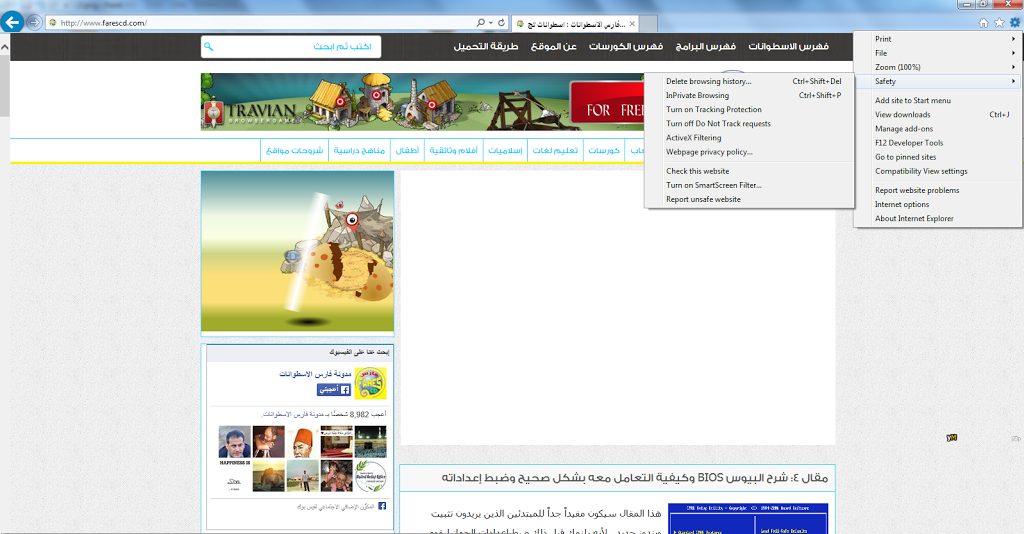
Task: Click the BIOS setup article thumbnail
Action: pos(748,518)
